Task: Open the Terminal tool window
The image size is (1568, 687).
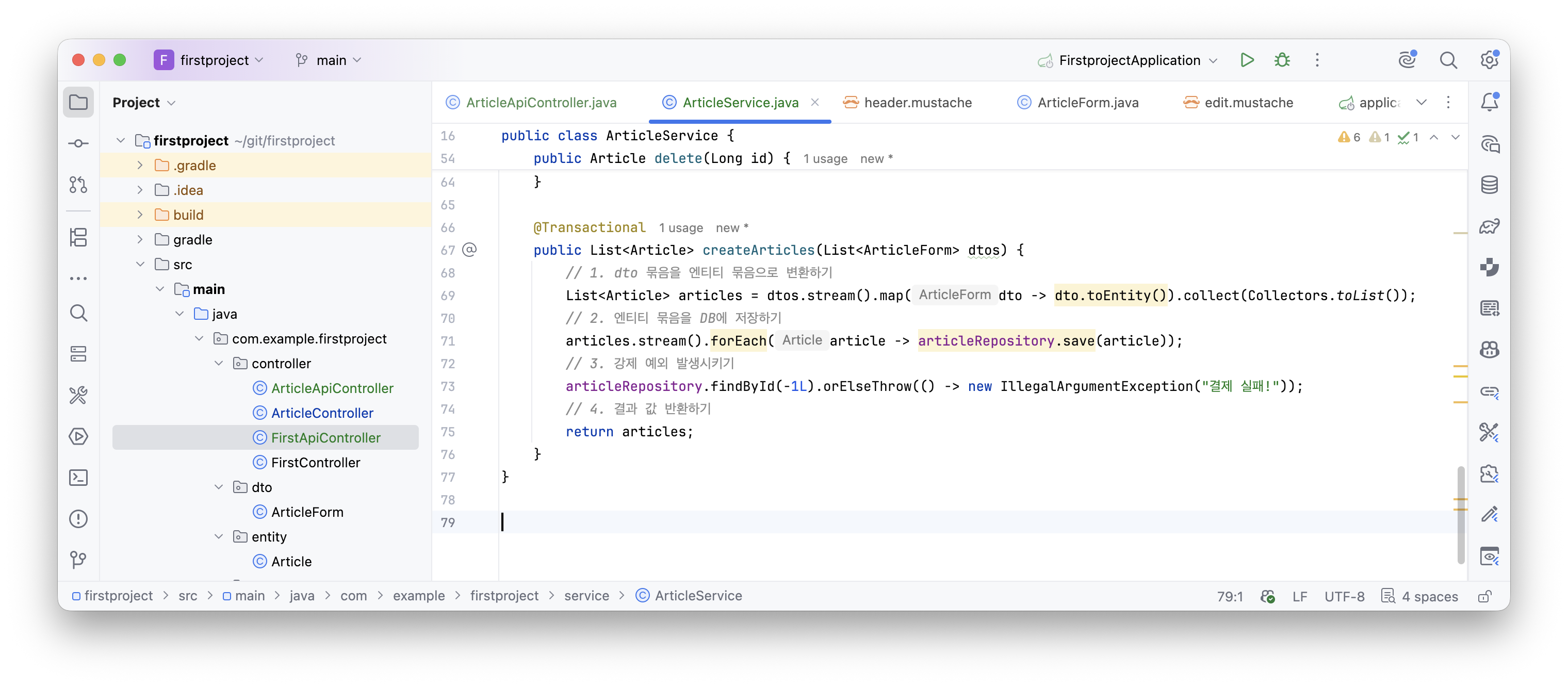Action: pyautogui.click(x=78, y=478)
